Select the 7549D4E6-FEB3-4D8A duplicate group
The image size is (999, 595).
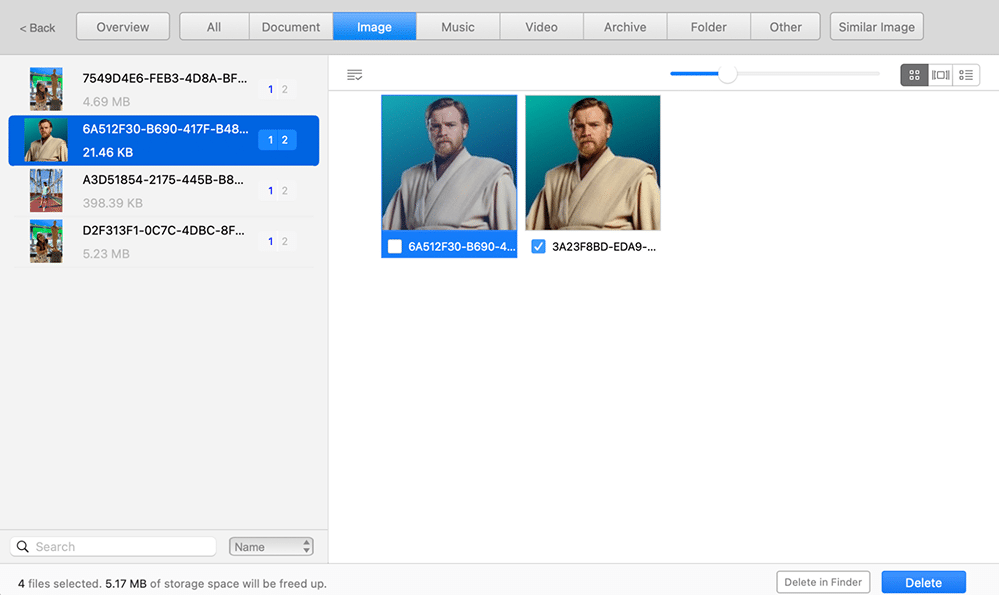(x=164, y=89)
